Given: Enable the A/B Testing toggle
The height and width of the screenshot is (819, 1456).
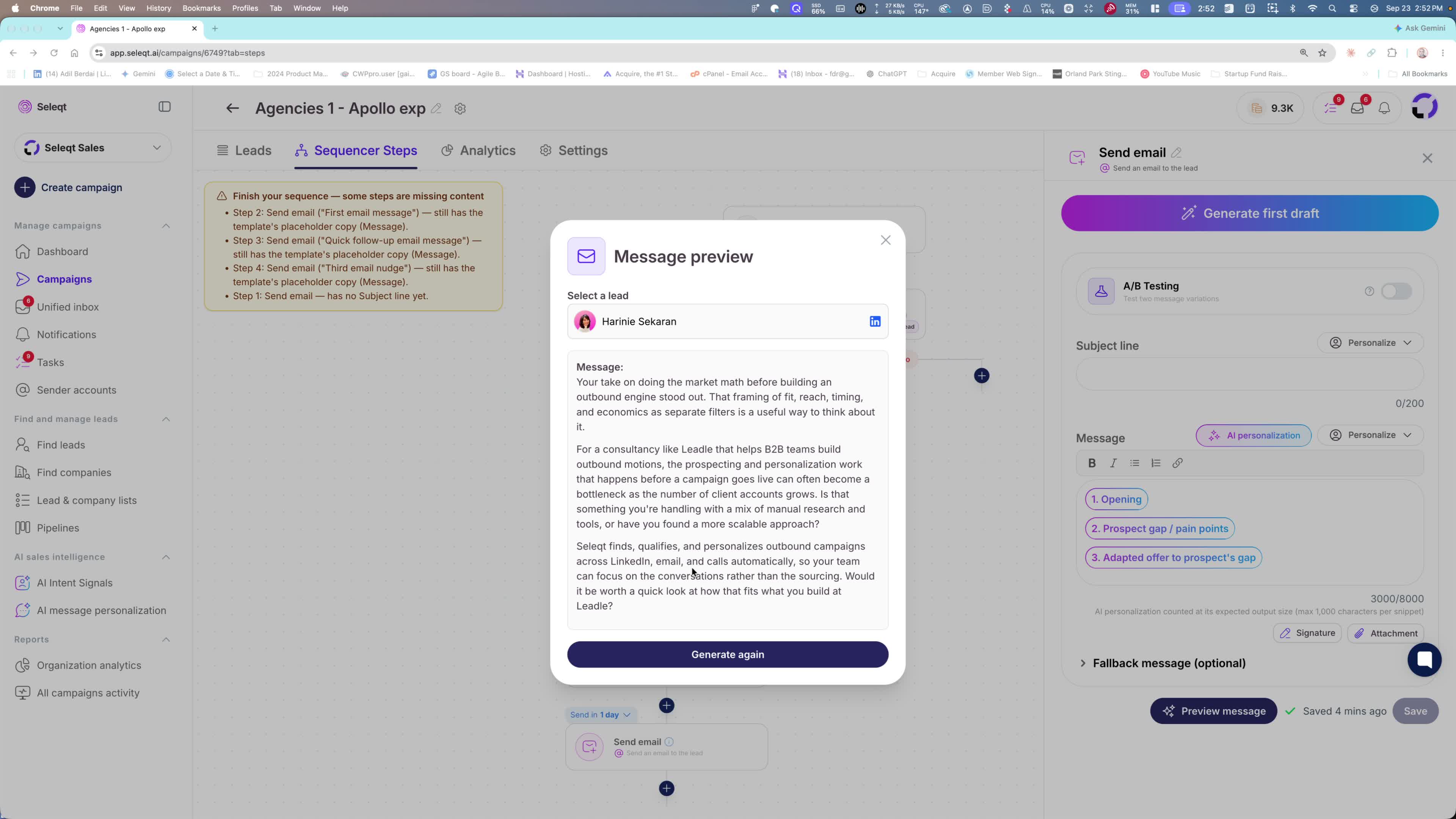Looking at the screenshot, I should pyautogui.click(x=1396, y=291).
